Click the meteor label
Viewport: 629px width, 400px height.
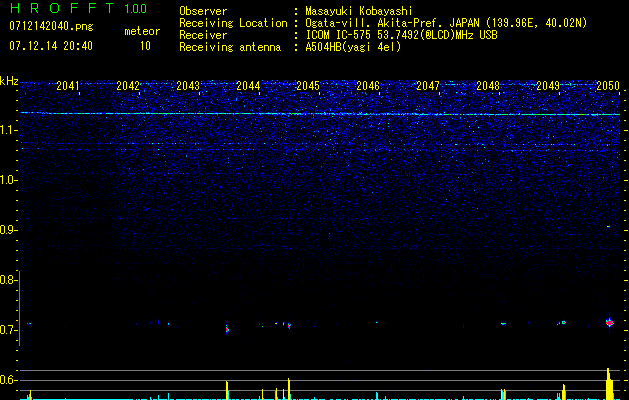point(142,31)
